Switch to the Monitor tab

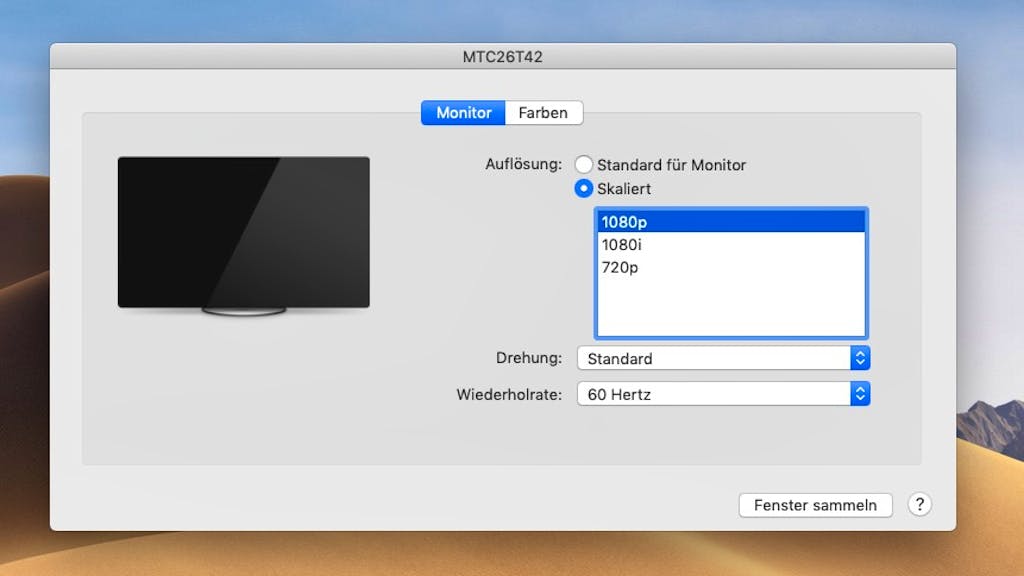click(x=463, y=113)
